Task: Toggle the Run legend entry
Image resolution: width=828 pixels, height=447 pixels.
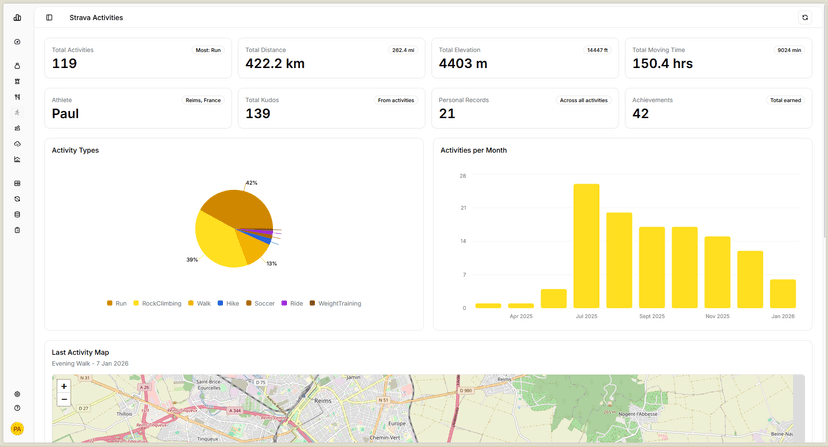Action: point(117,303)
